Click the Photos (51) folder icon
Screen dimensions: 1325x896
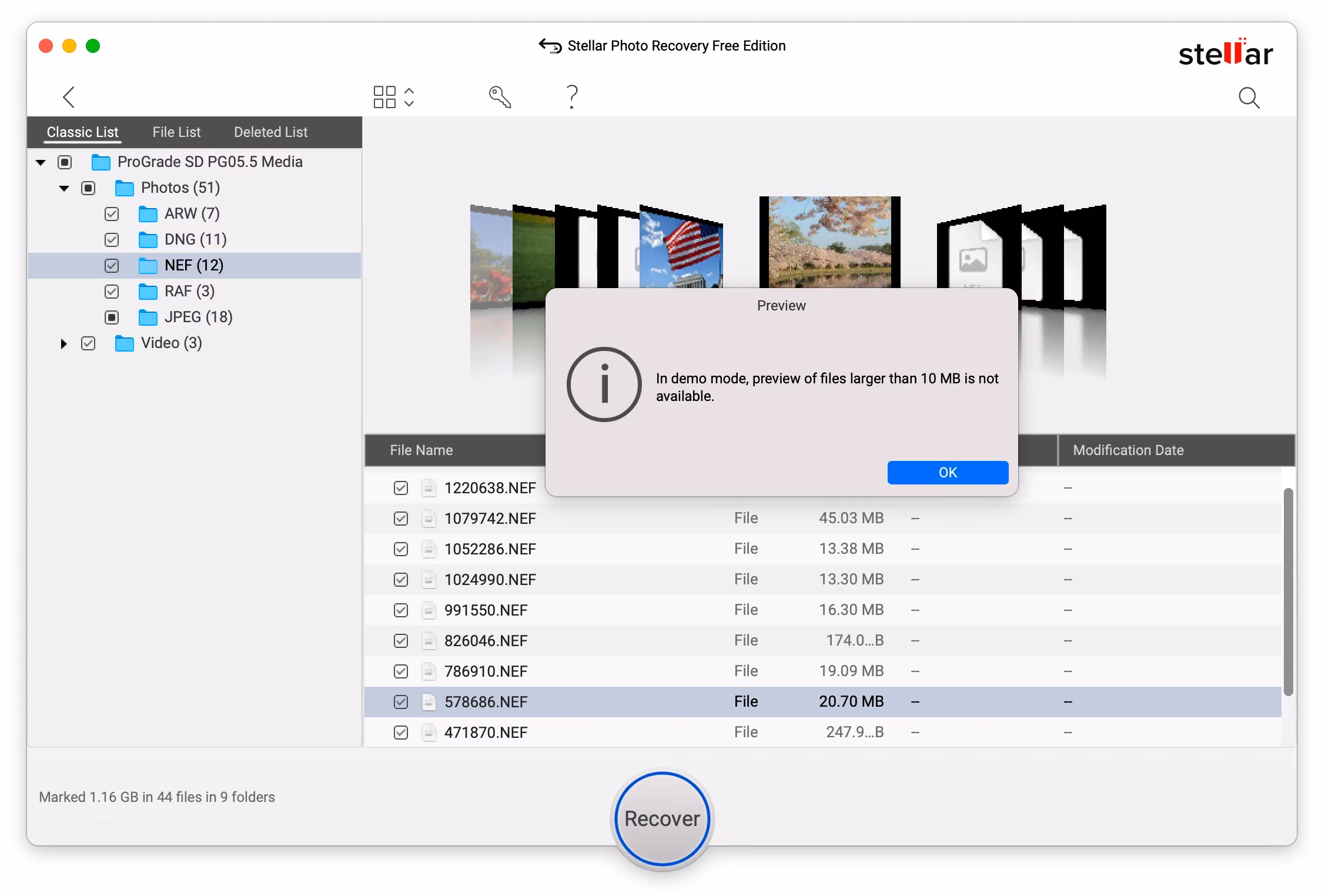(125, 188)
